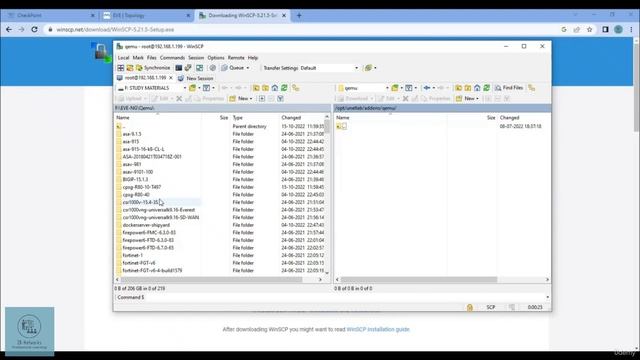Select the root@192.168.1.199 session tab
This screenshot has height=360, width=640.
[x=142, y=78]
